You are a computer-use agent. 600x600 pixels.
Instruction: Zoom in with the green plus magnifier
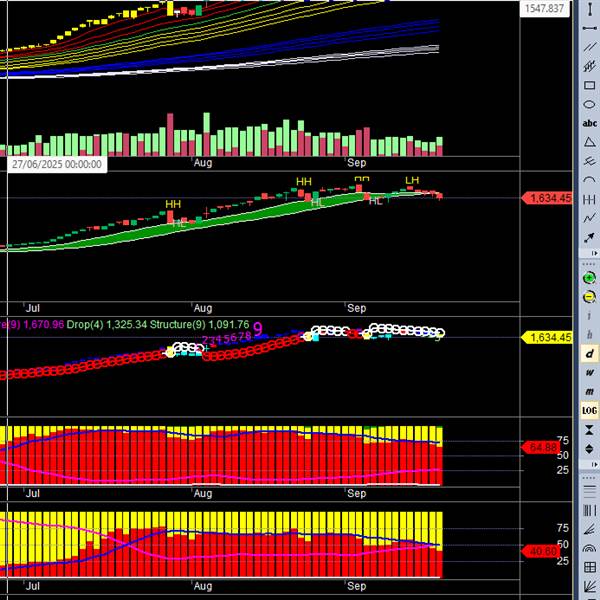pos(589,278)
